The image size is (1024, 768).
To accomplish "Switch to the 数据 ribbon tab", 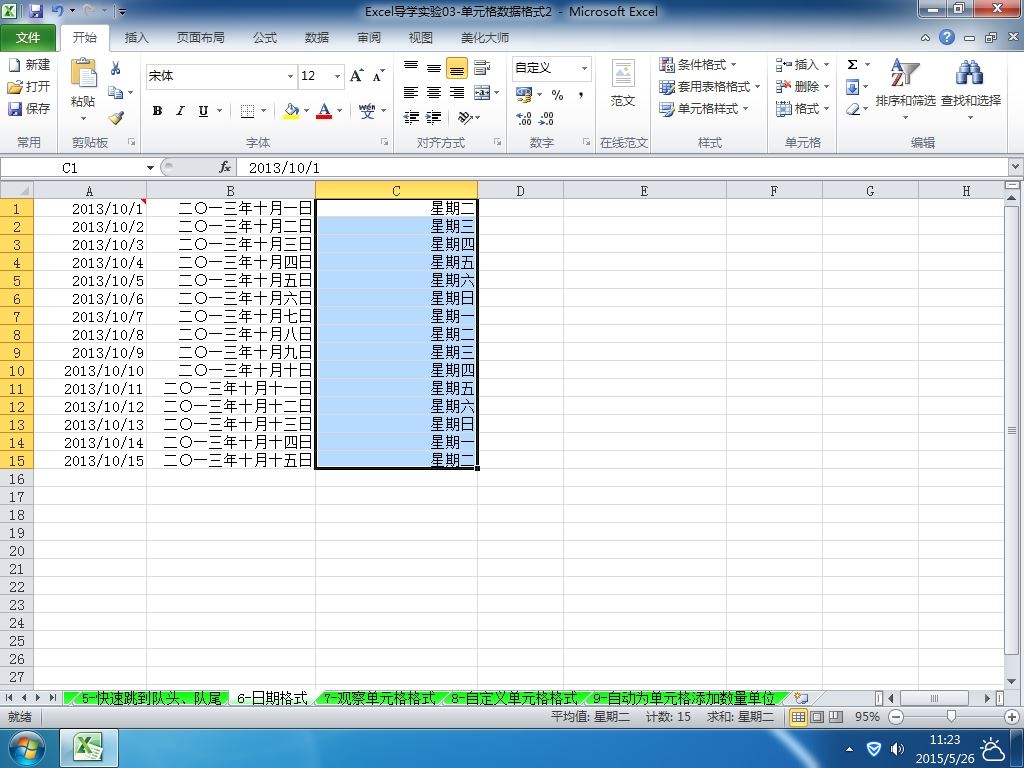I will 317,38.
